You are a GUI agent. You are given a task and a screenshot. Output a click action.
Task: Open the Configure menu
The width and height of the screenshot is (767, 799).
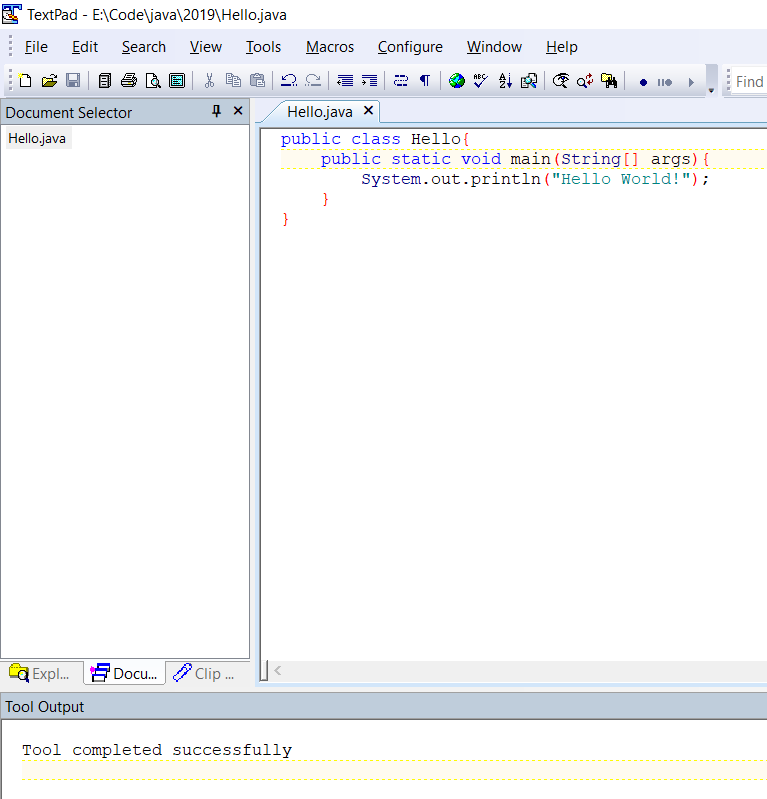[410, 47]
